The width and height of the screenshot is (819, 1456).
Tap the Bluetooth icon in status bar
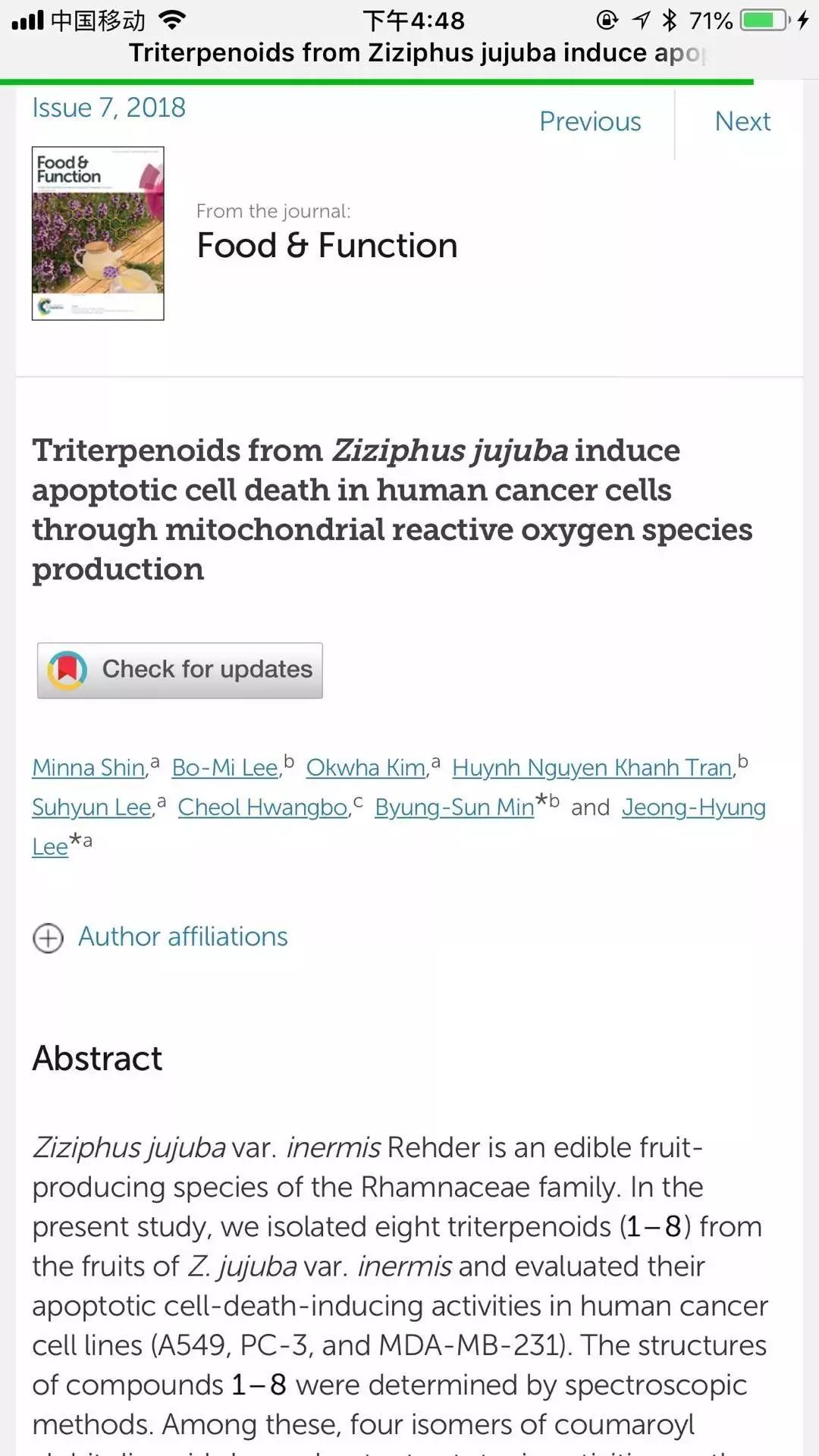[669, 20]
